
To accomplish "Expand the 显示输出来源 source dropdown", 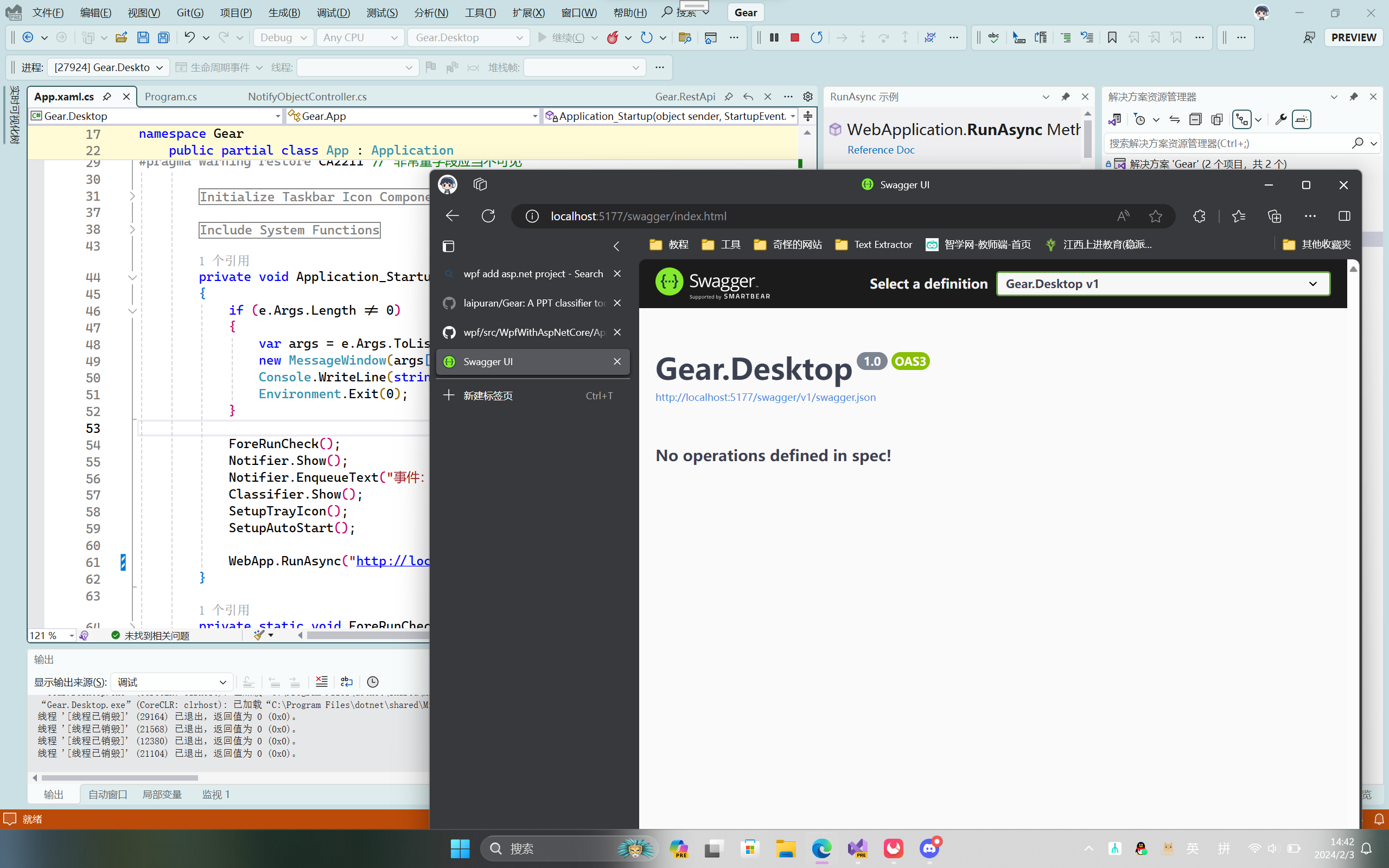I will pyautogui.click(x=171, y=681).
